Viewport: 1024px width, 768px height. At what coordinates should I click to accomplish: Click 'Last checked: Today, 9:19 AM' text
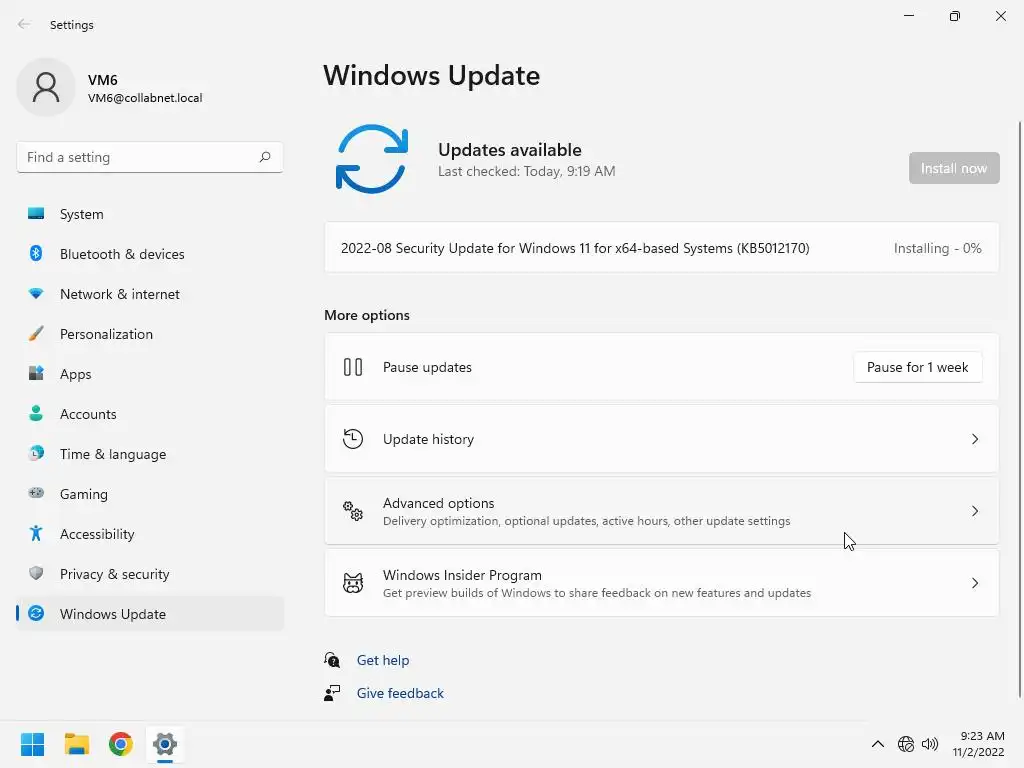pyautogui.click(x=526, y=171)
